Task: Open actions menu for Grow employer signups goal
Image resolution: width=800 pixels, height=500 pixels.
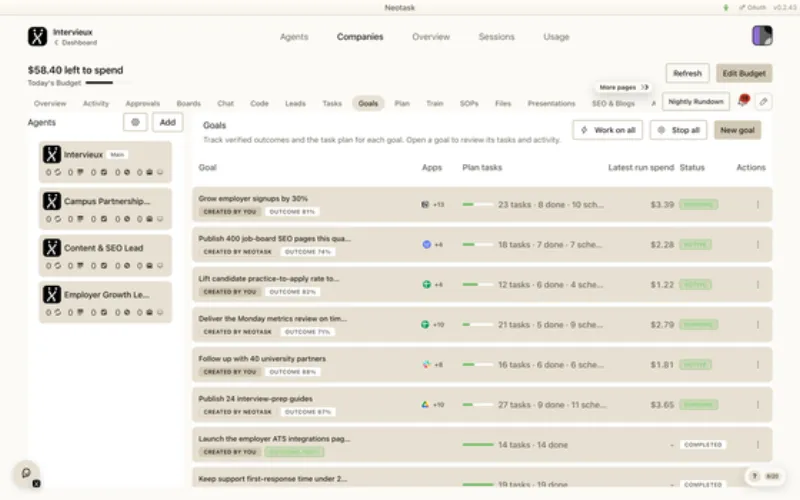Action: coord(758,205)
